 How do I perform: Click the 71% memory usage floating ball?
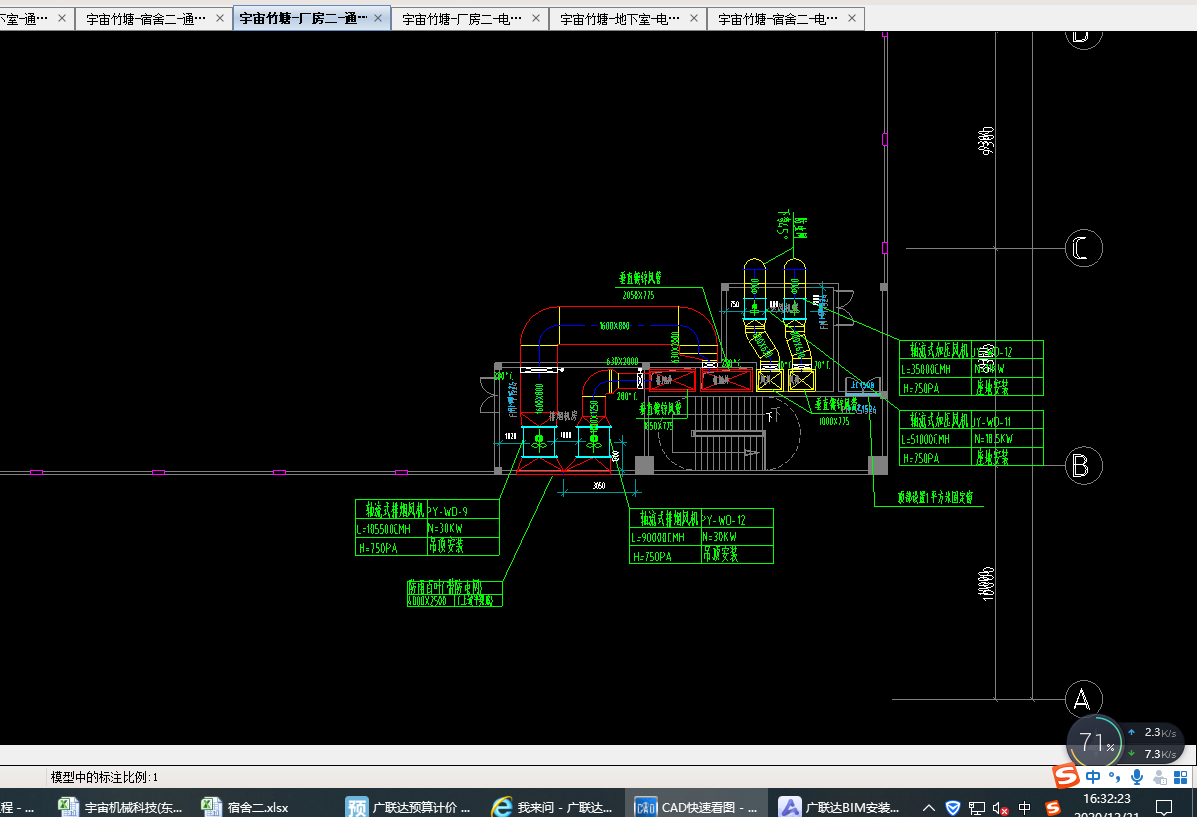(x=1095, y=741)
